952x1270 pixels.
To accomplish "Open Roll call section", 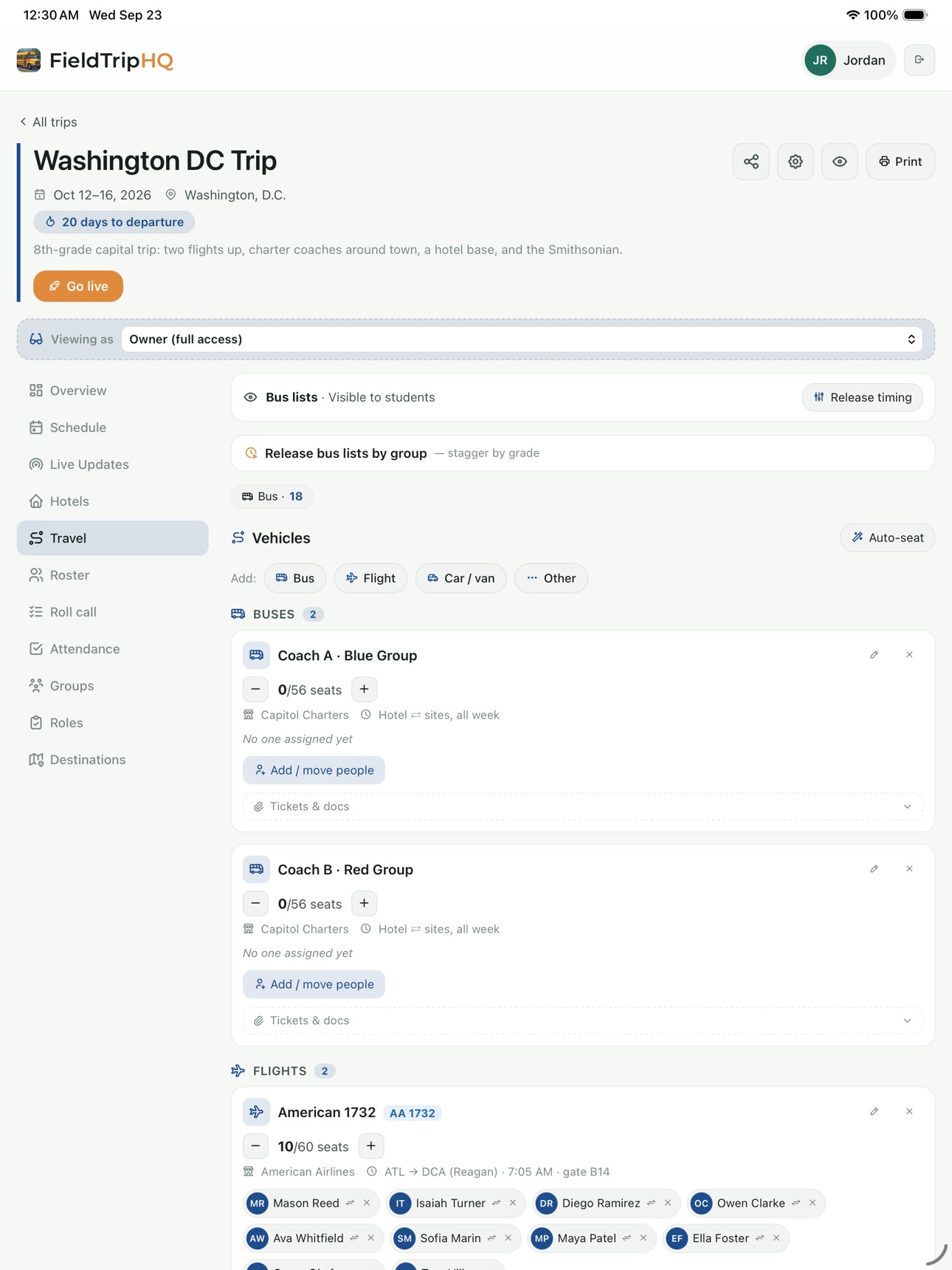I will click(x=113, y=612).
